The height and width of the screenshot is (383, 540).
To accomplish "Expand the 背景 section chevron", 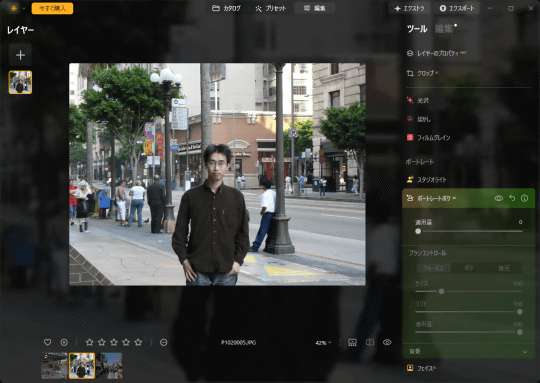I will 525,352.
